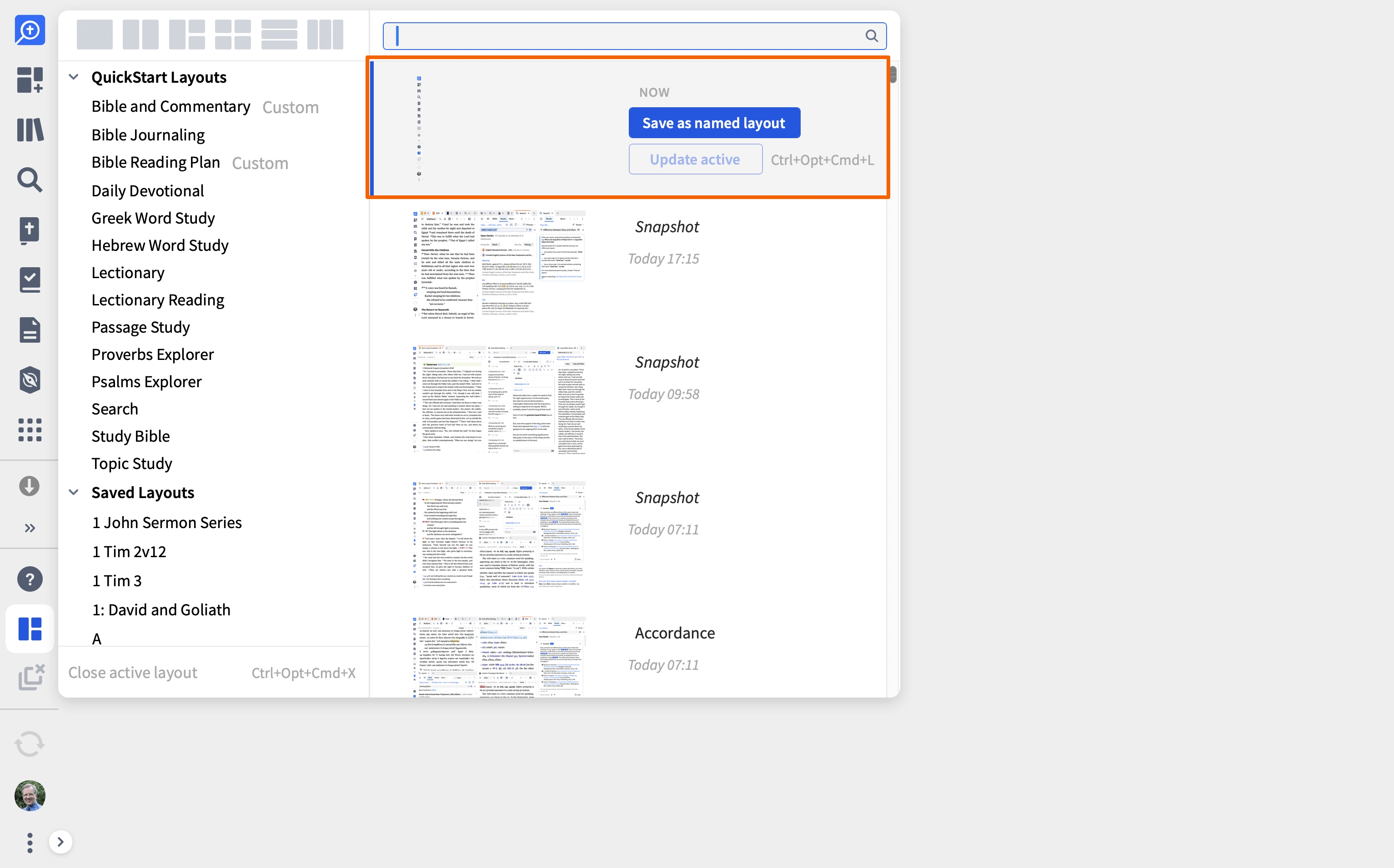Open Hebrew Word Study layout
Screen dimensions: 1394x868
point(160,246)
